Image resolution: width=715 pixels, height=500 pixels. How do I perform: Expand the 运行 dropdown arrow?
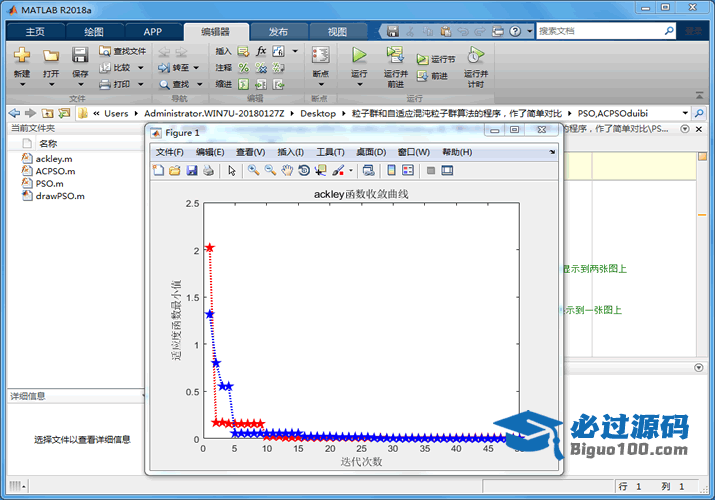359,84
